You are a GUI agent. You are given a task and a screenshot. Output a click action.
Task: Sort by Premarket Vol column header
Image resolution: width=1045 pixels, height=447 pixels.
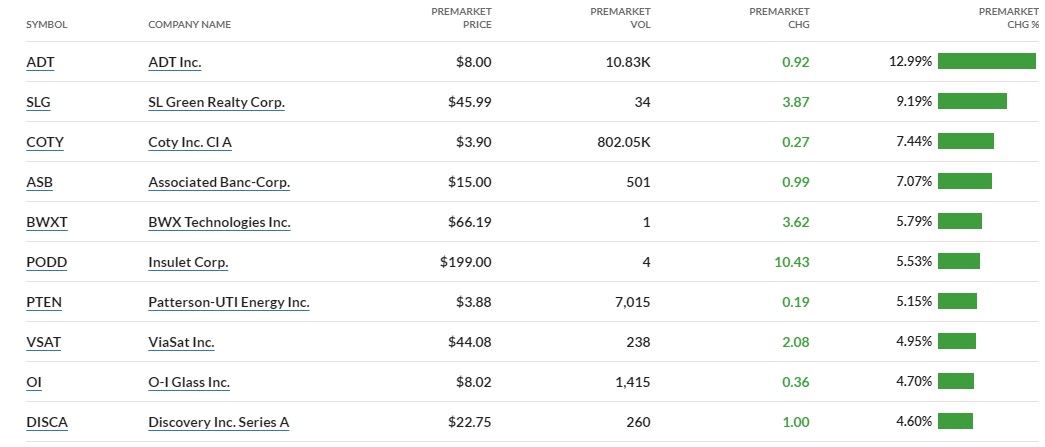point(620,18)
